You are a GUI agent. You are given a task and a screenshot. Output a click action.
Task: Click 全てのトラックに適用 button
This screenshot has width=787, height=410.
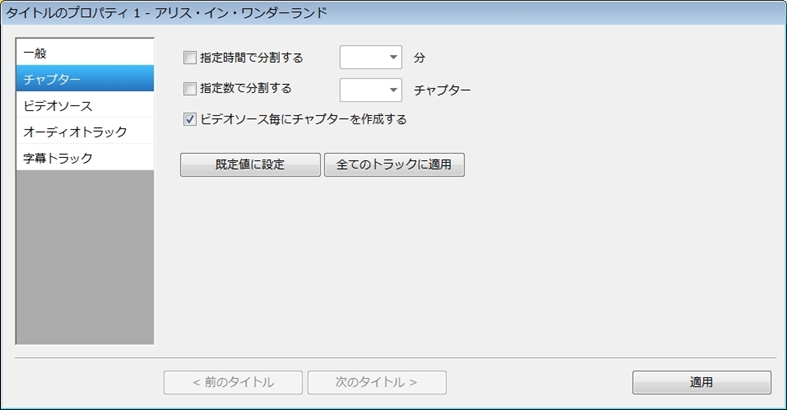click(x=394, y=165)
